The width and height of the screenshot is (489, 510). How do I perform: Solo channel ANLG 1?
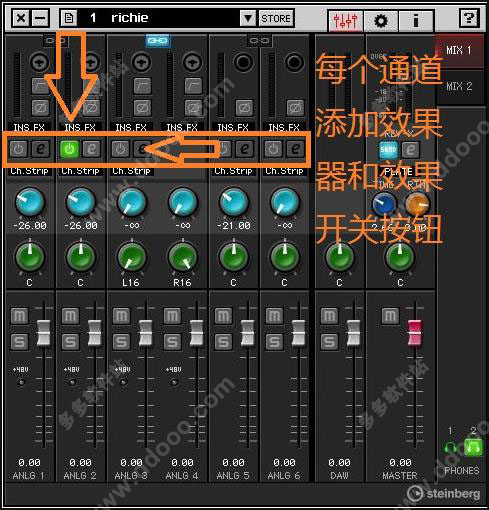point(19,342)
